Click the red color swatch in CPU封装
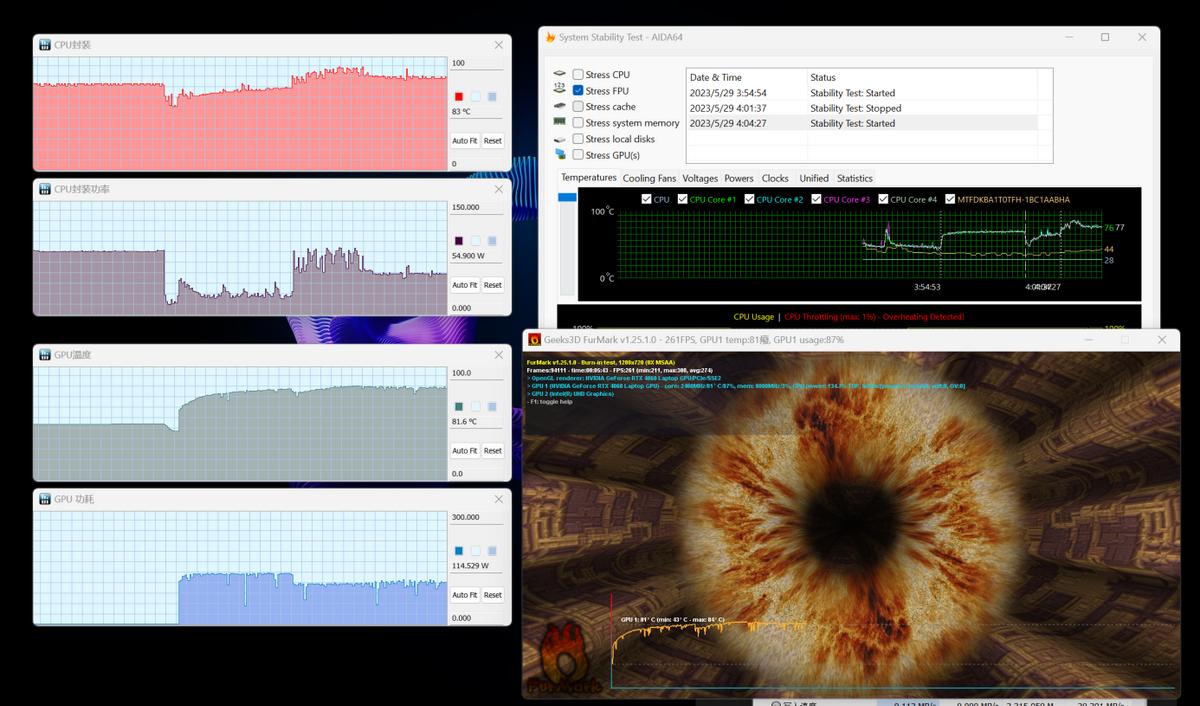 (459, 97)
